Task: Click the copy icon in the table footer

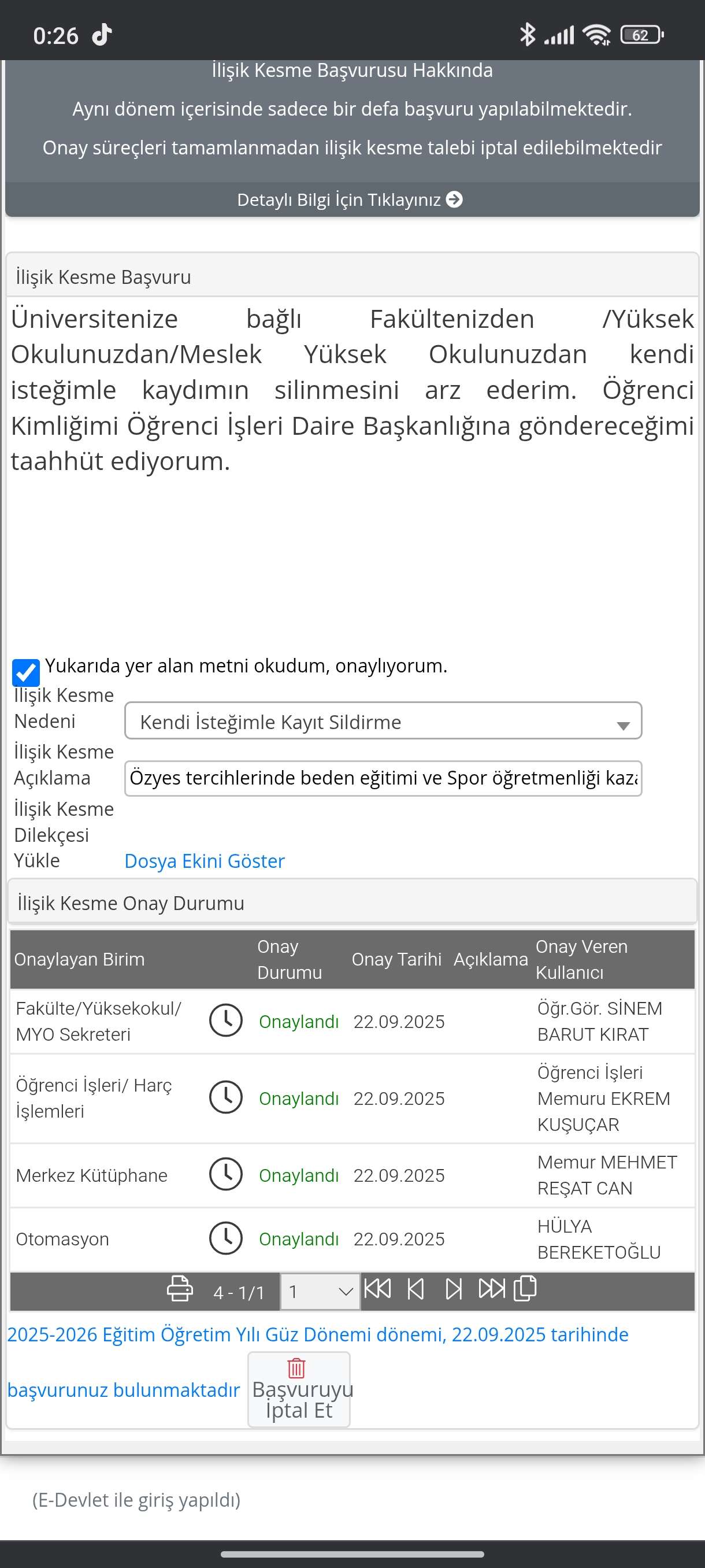Action: point(525,1289)
